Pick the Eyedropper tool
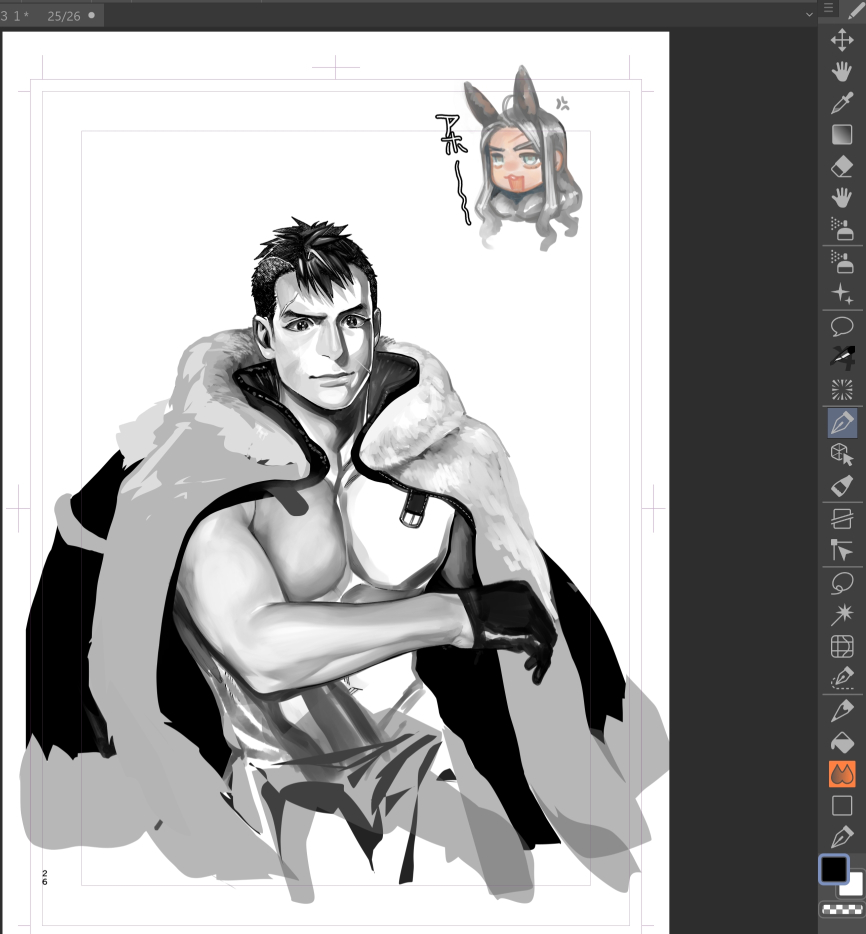Image resolution: width=866 pixels, height=934 pixels. click(x=842, y=103)
